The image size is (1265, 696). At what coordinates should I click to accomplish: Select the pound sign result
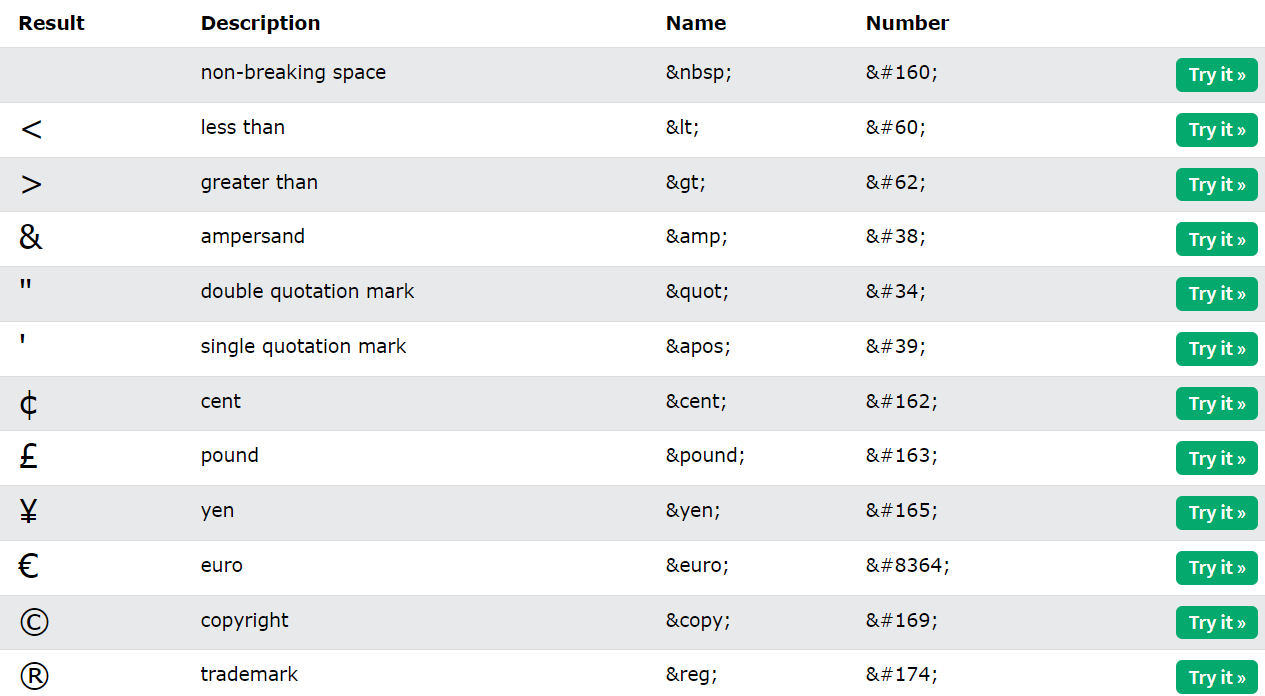pyautogui.click(x=29, y=457)
